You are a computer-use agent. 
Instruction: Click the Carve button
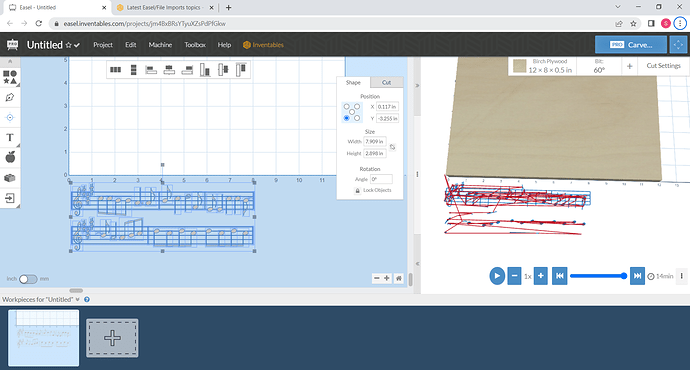point(631,45)
